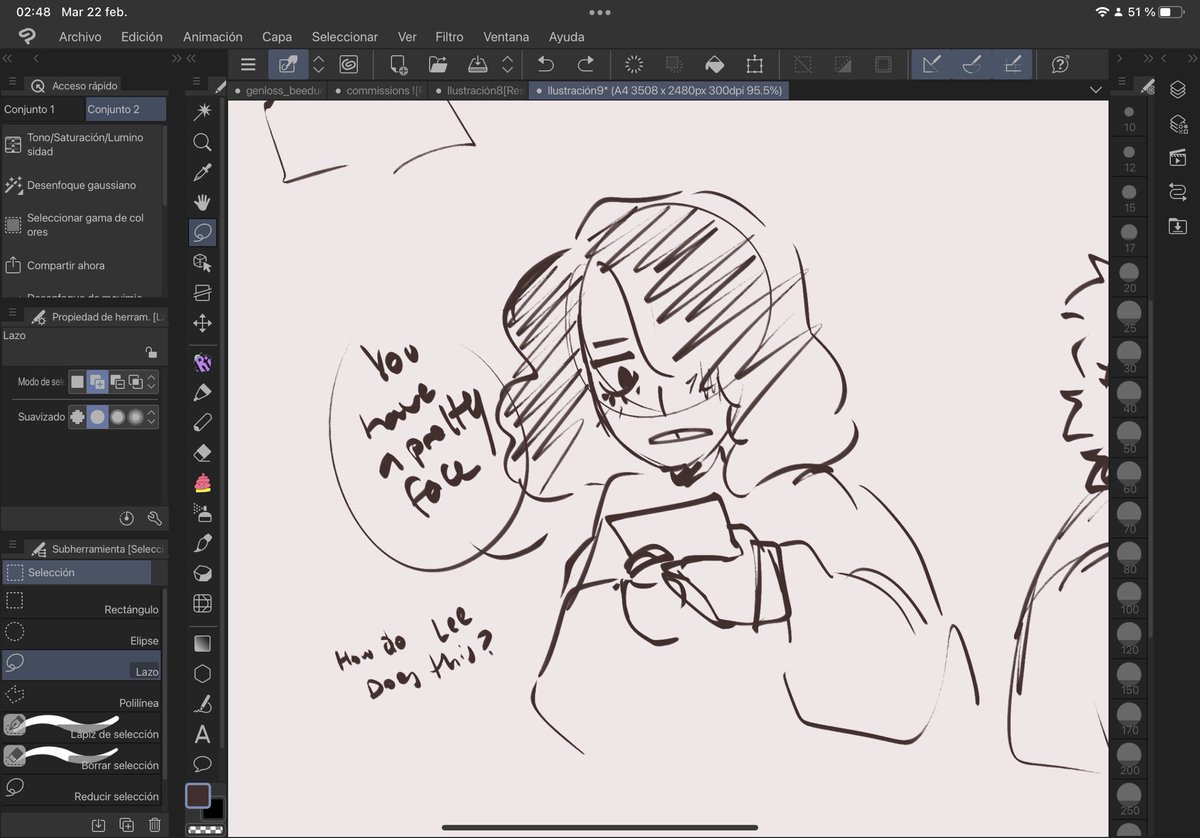Open the canvas tabs dropdown chevron
Screen dimensions: 1200x838
(x=1095, y=90)
